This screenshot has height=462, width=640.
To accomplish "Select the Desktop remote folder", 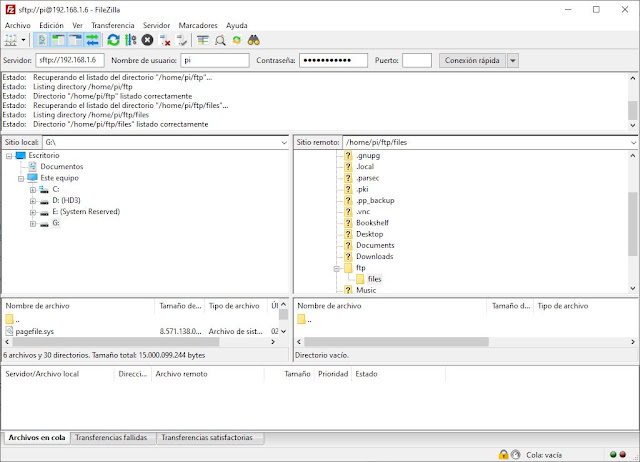I will pos(369,234).
